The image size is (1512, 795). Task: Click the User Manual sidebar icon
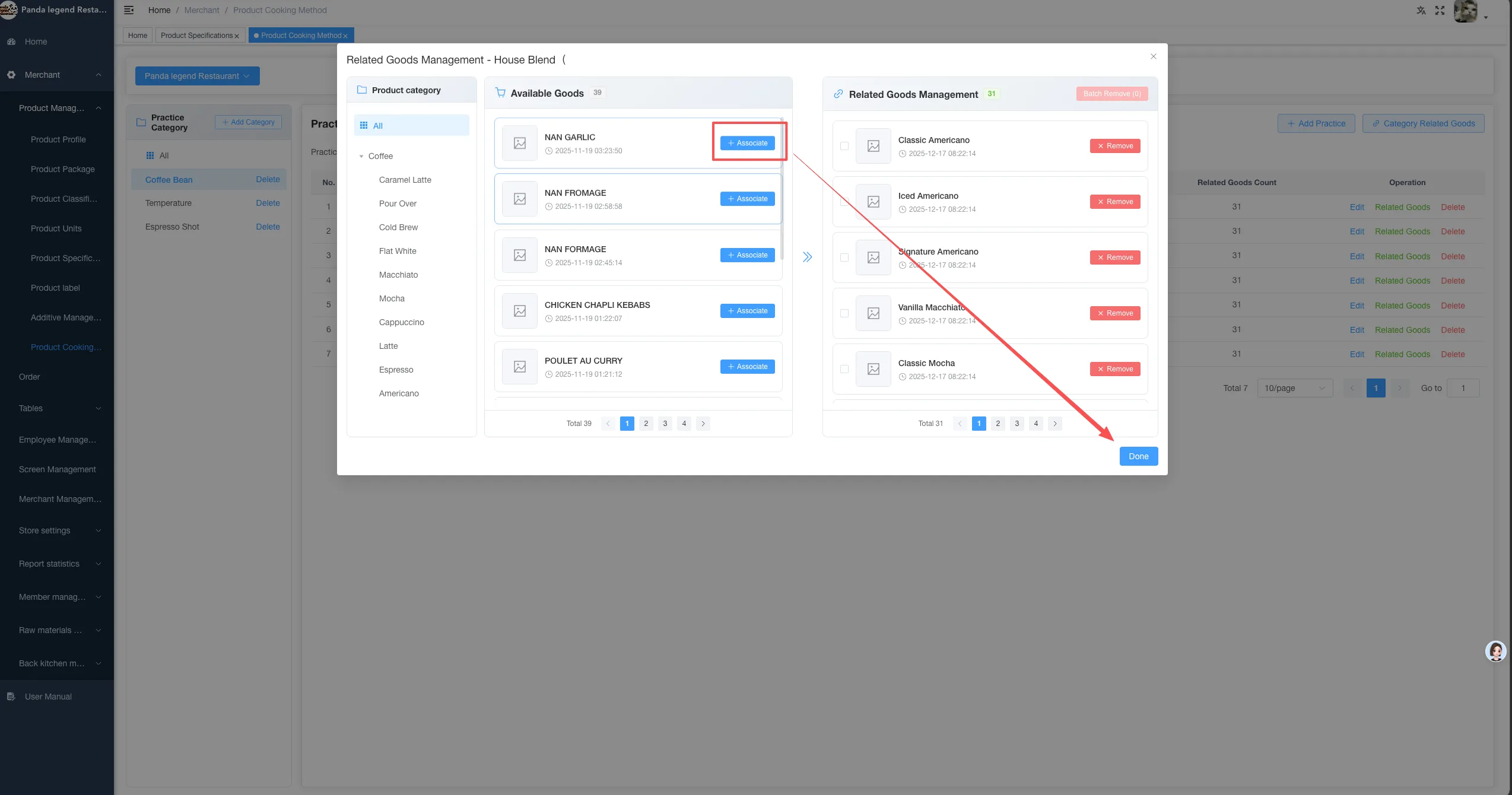tap(11, 697)
